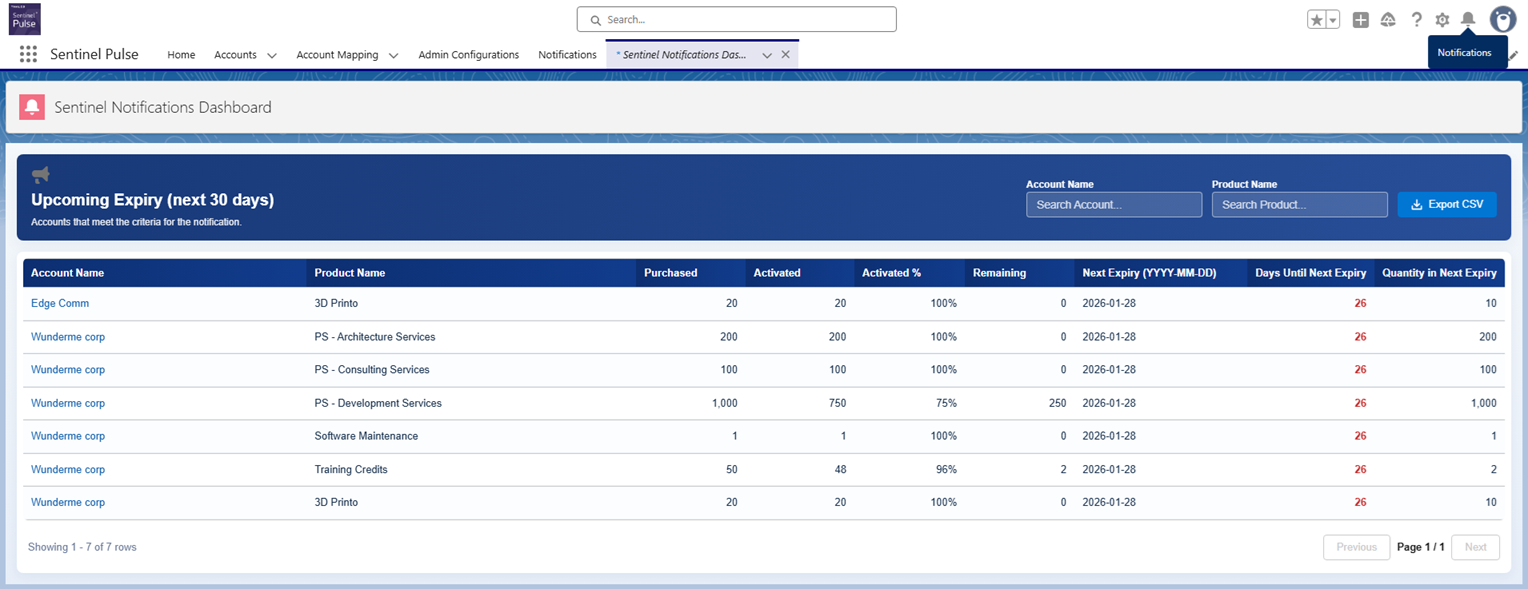1528x589 pixels.
Task: Open the App Launcher grid icon
Action: 28,55
